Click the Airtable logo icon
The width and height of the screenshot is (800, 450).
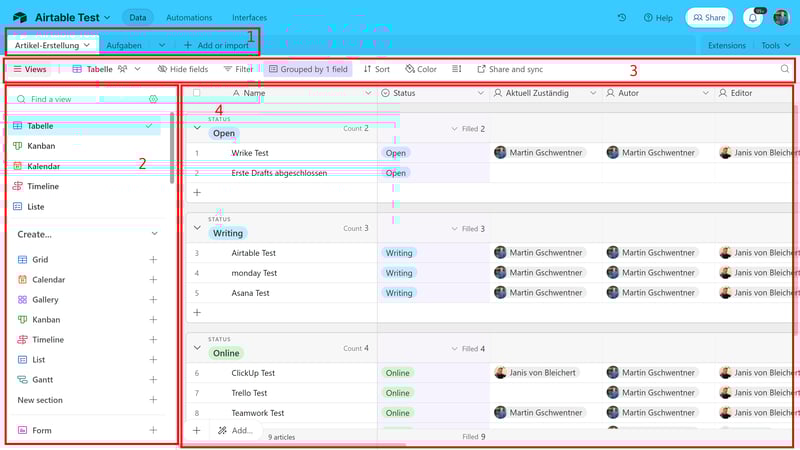coord(20,17)
